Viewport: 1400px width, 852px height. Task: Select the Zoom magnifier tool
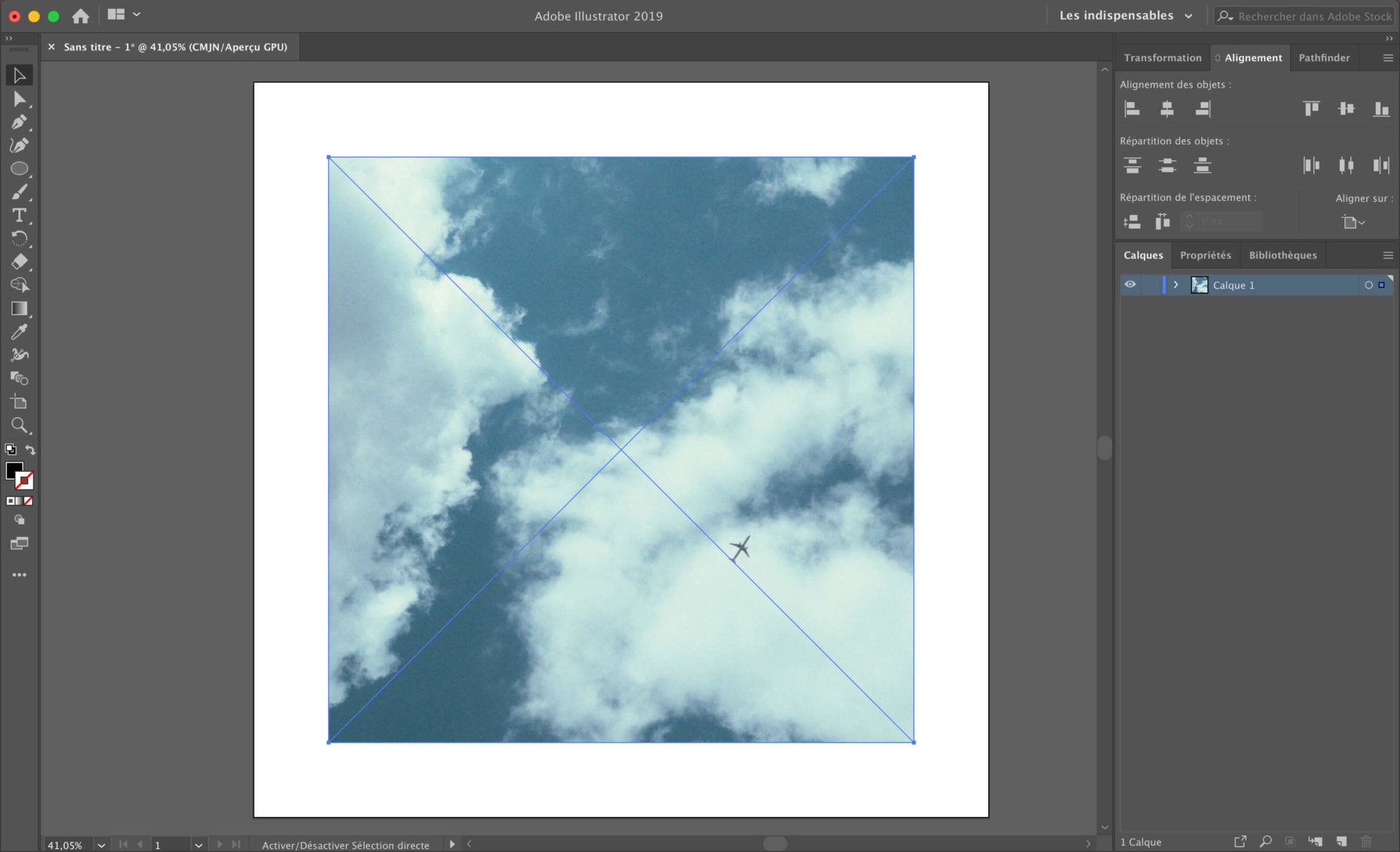coord(19,425)
